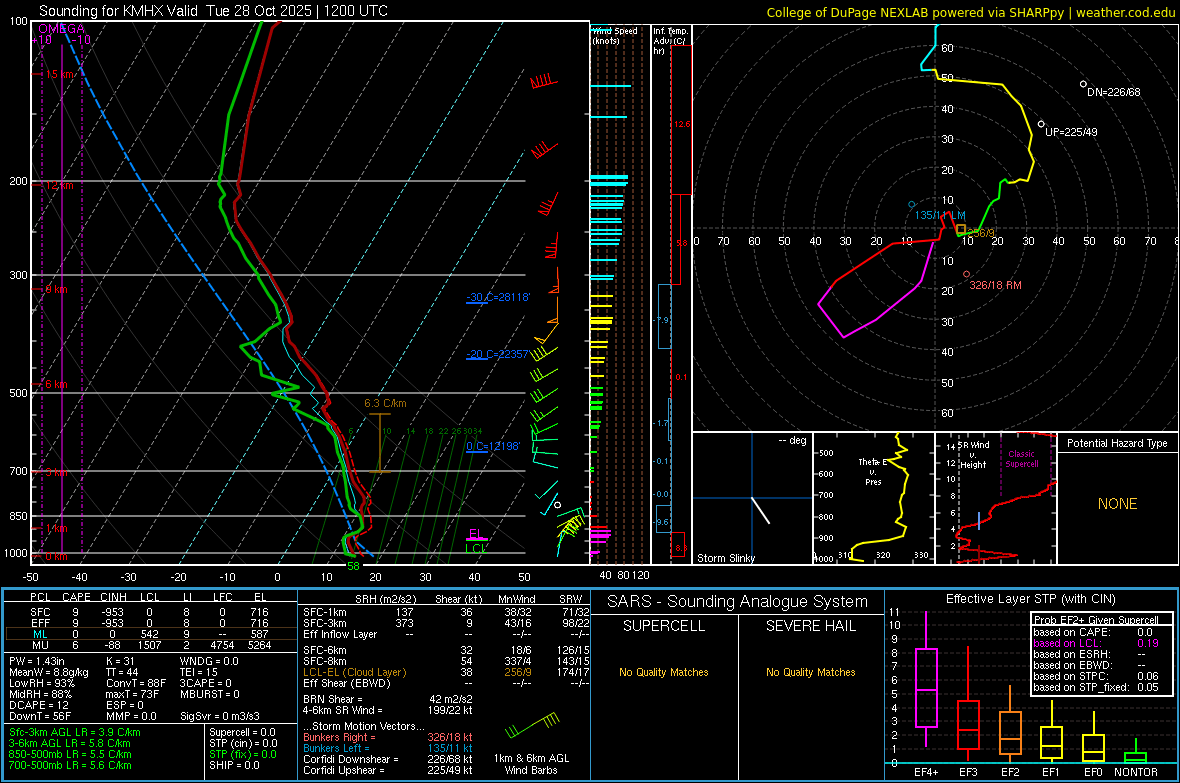Click the 0 C=12198' height label
The width and height of the screenshot is (1180, 783).
point(493,446)
